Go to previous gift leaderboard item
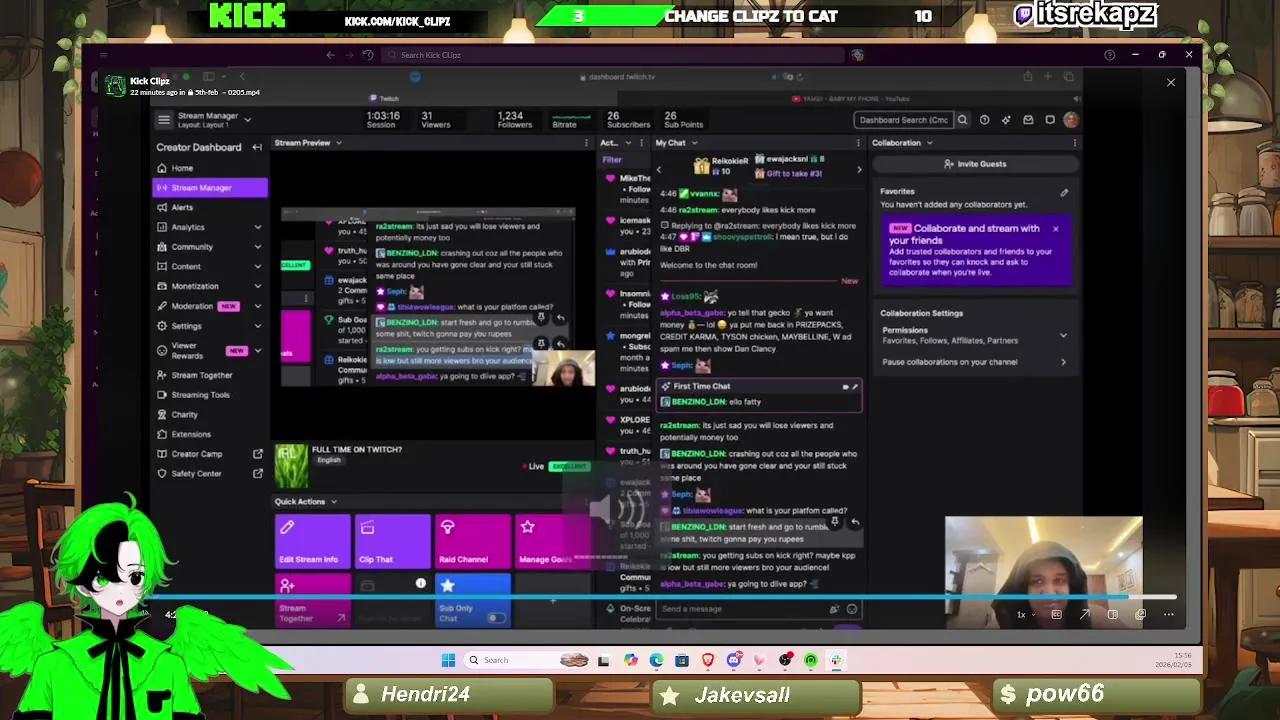 point(658,169)
